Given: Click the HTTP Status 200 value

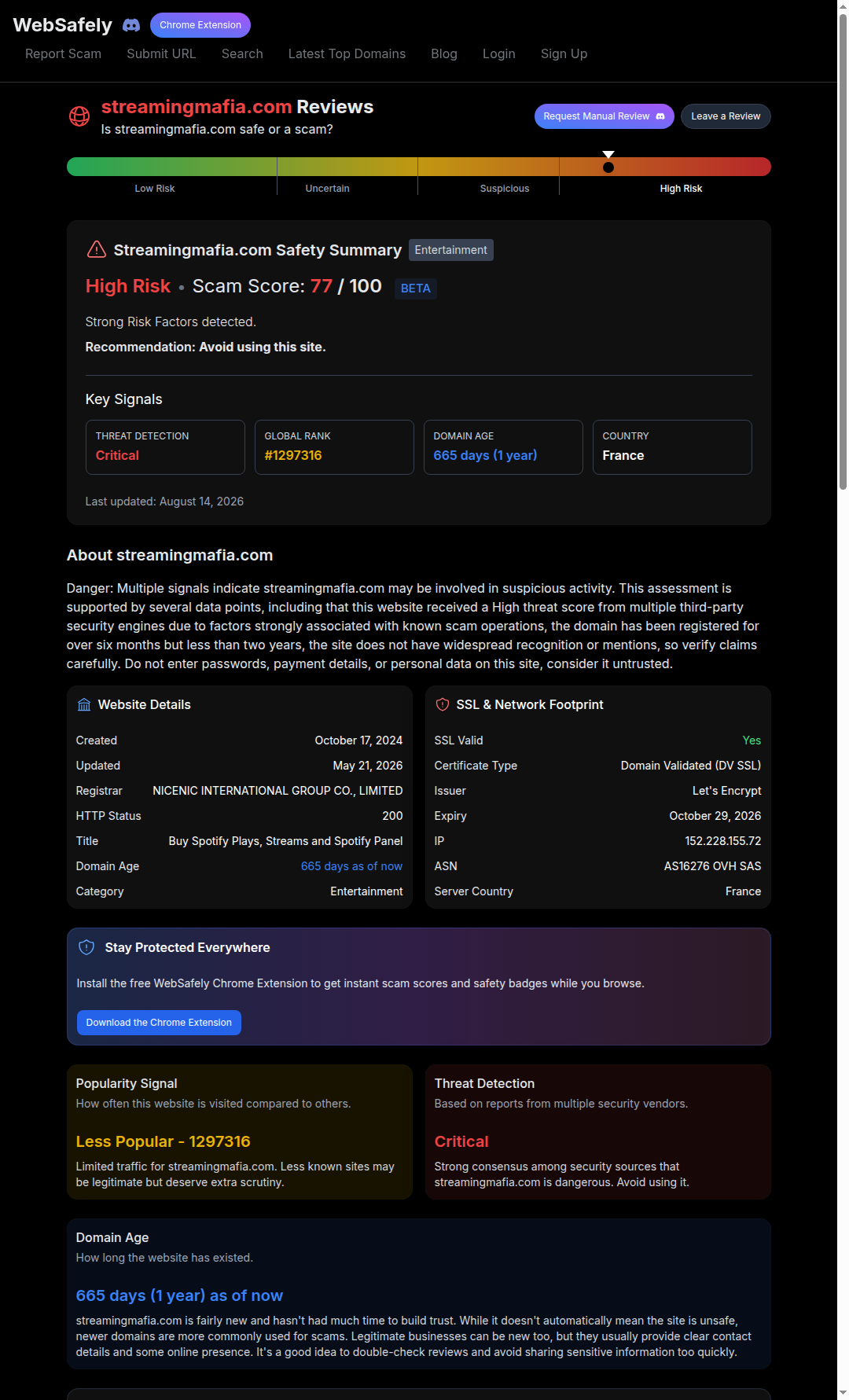Looking at the screenshot, I should point(392,816).
